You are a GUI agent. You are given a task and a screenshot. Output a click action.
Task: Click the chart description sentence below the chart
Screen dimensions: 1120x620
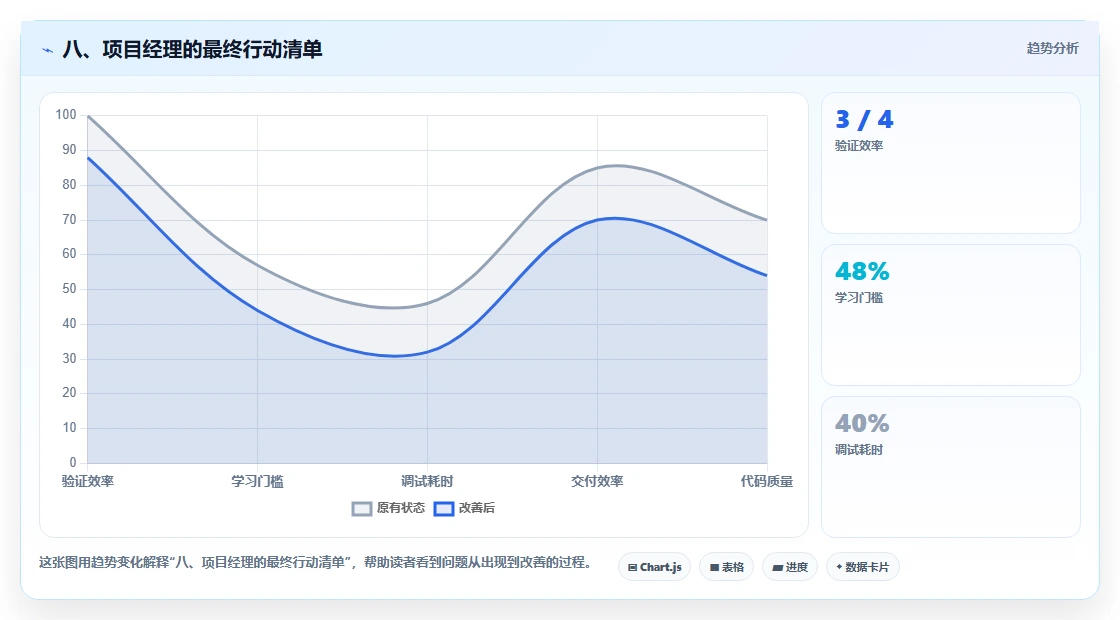(315, 563)
